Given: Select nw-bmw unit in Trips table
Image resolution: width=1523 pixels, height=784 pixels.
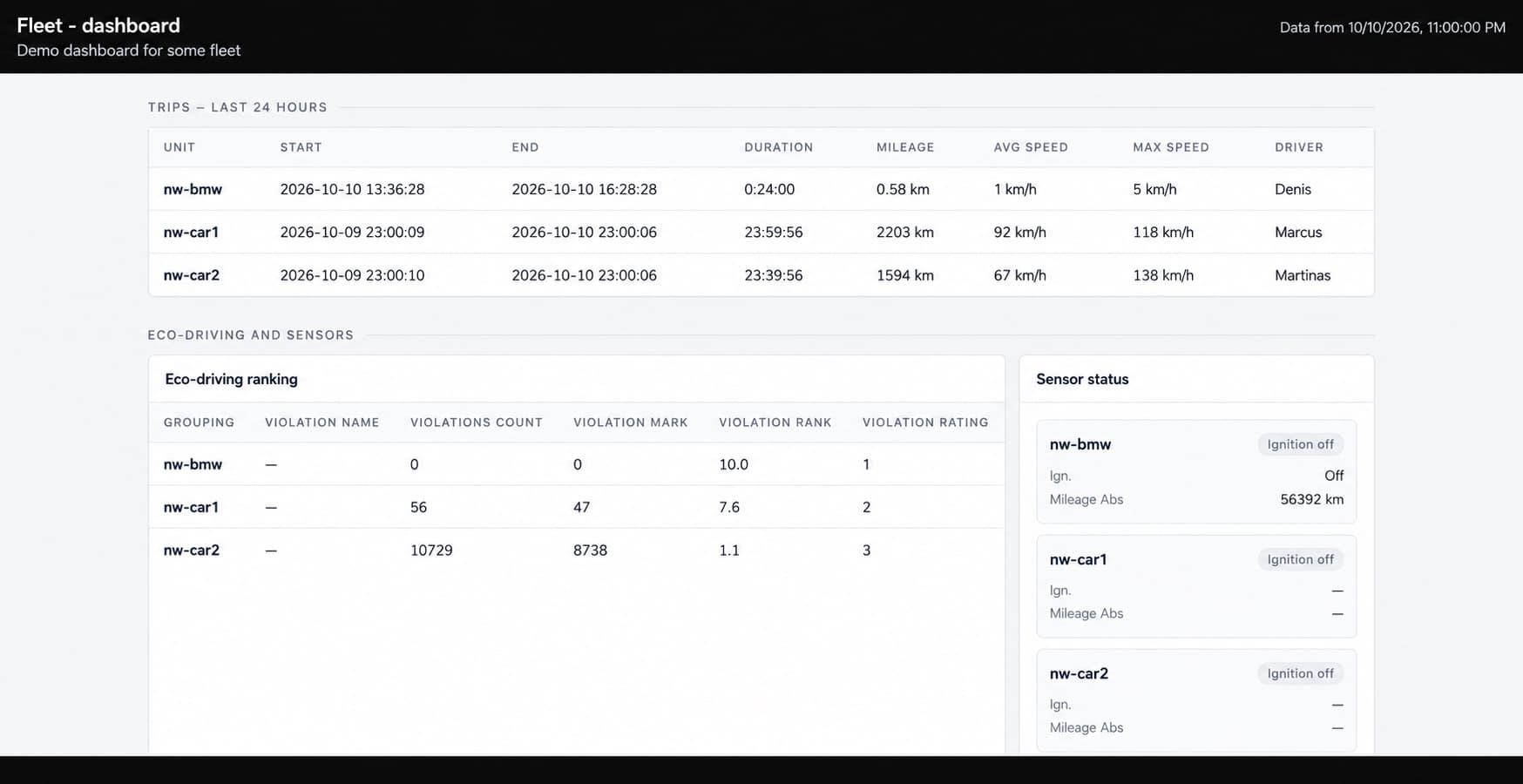Looking at the screenshot, I should point(193,189).
